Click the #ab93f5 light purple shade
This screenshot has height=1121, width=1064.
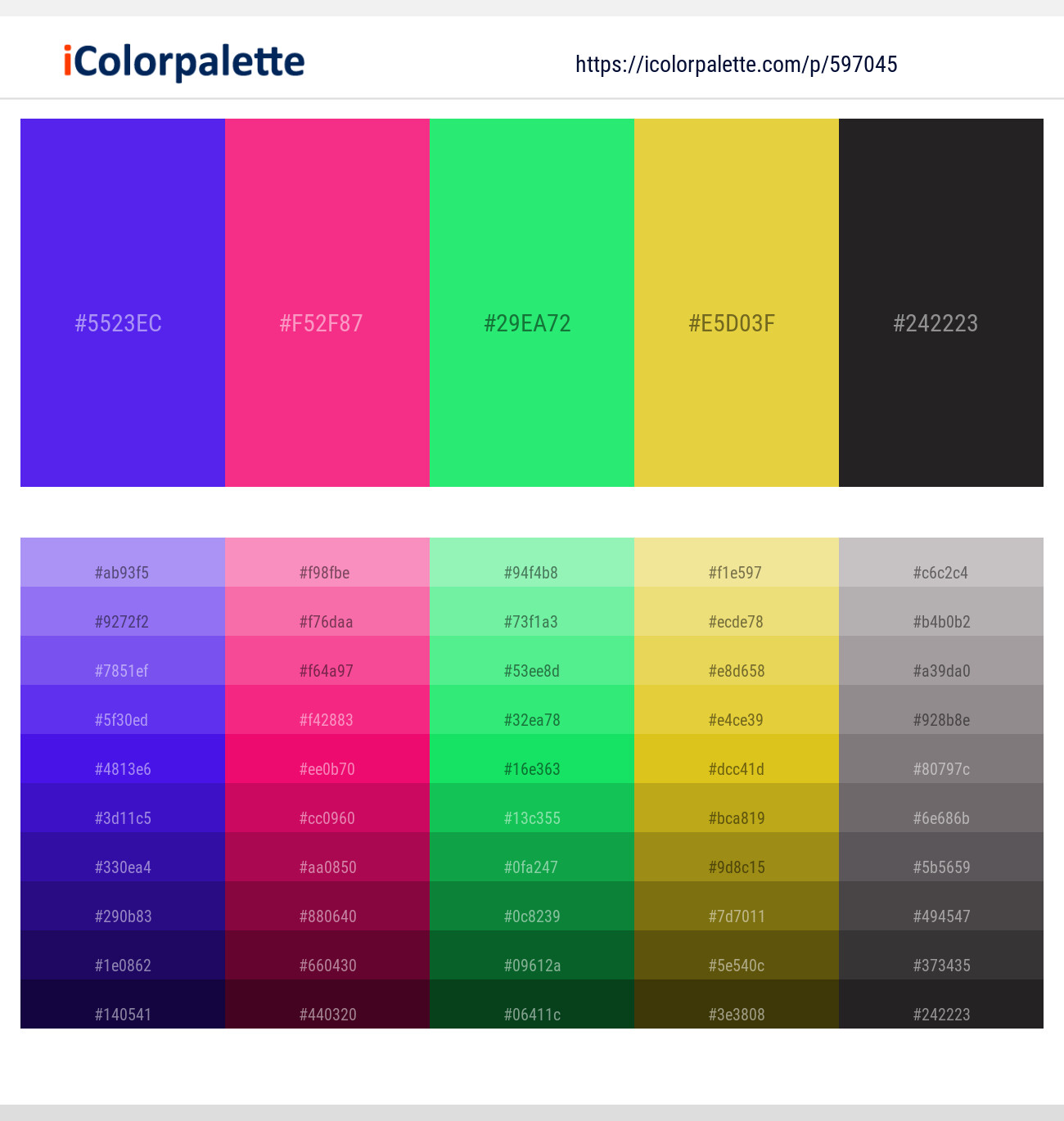tap(123, 562)
